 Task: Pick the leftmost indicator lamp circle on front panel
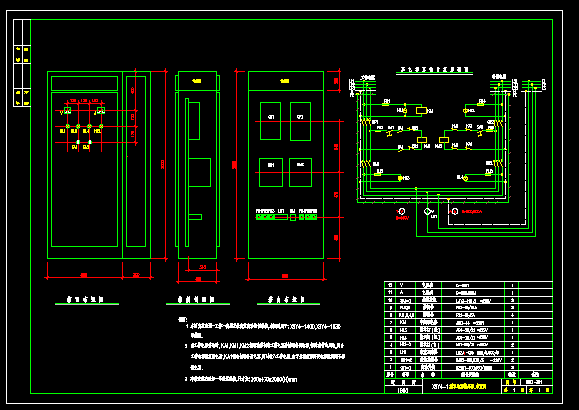[68, 126]
